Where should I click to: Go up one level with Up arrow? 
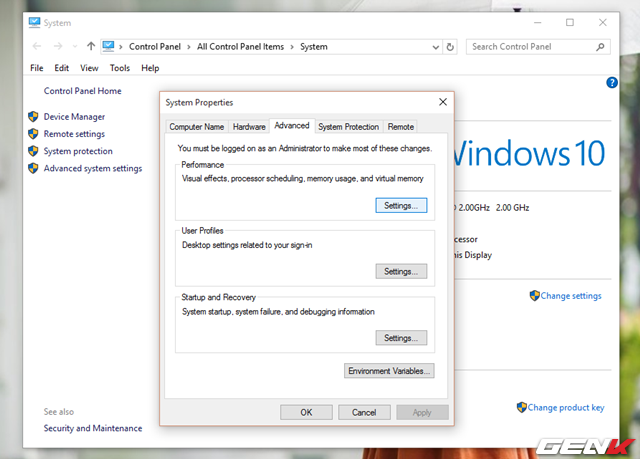click(x=91, y=46)
